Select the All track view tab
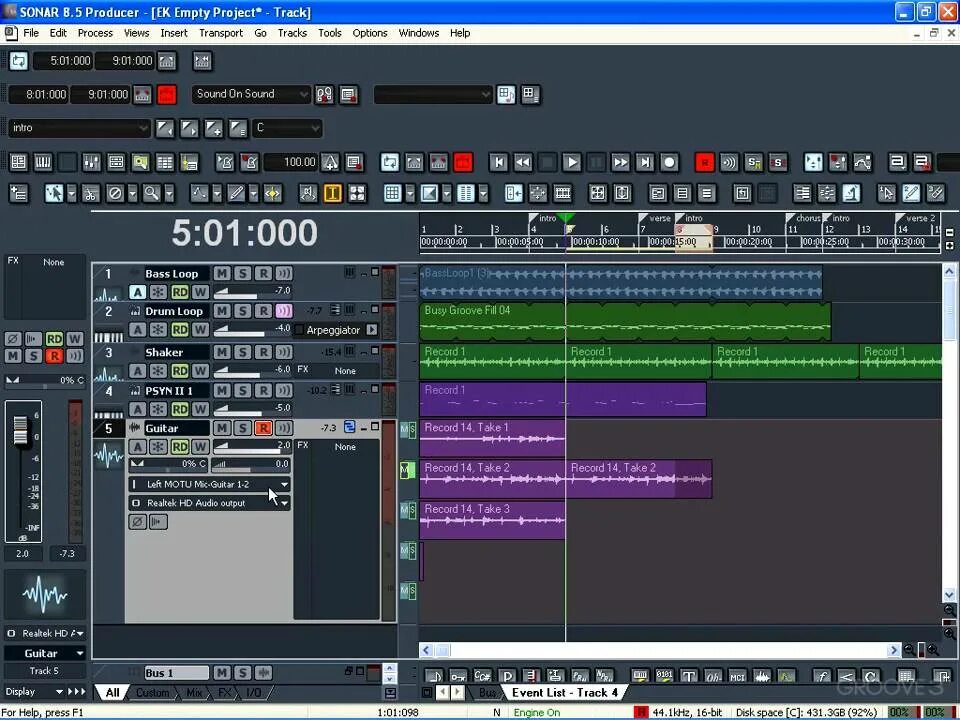Screen dimensions: 960x720 click(112, 692)
